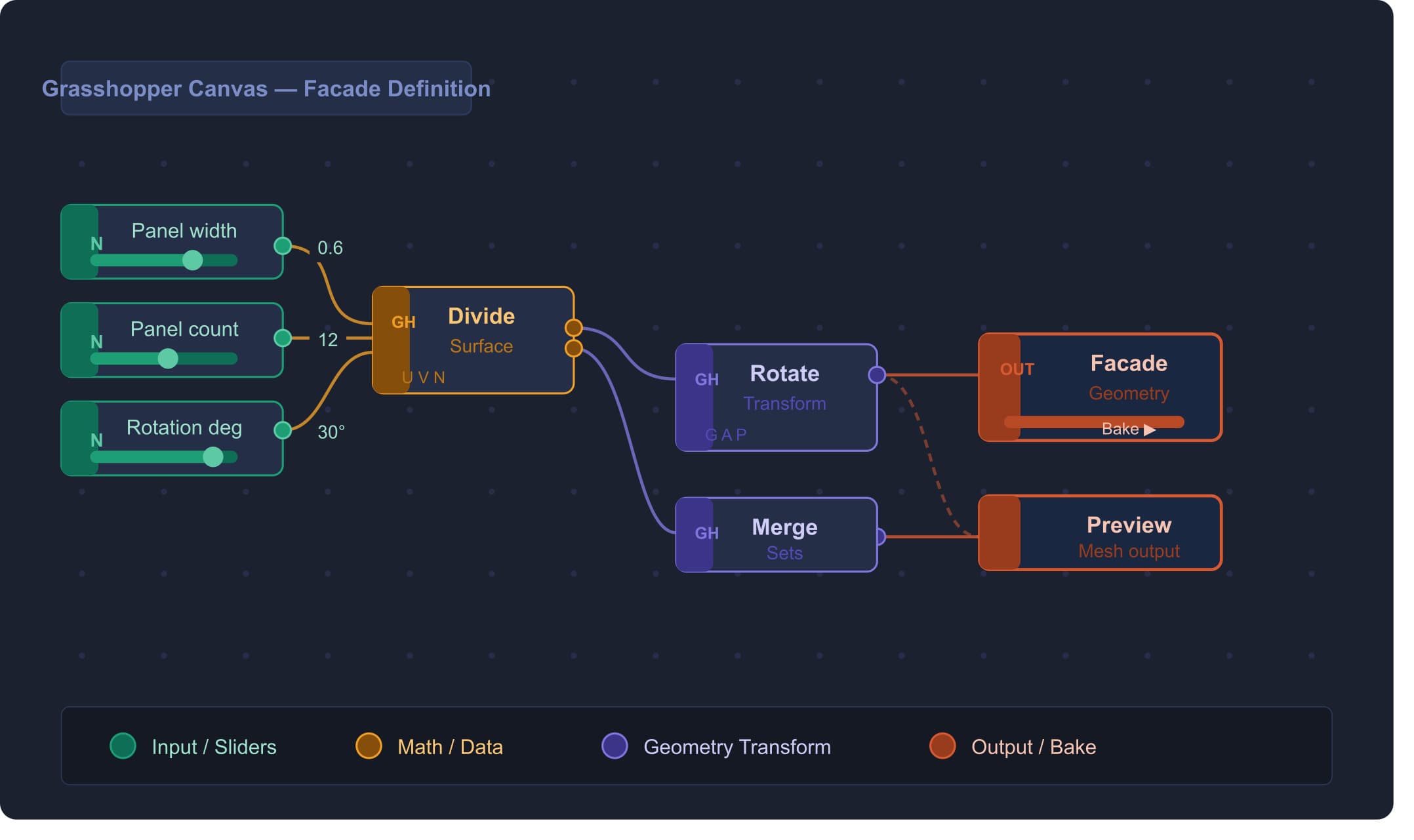Click the Bake button on Facade node
This screenshot has width=1414, height=840.
pos(1128,429)
